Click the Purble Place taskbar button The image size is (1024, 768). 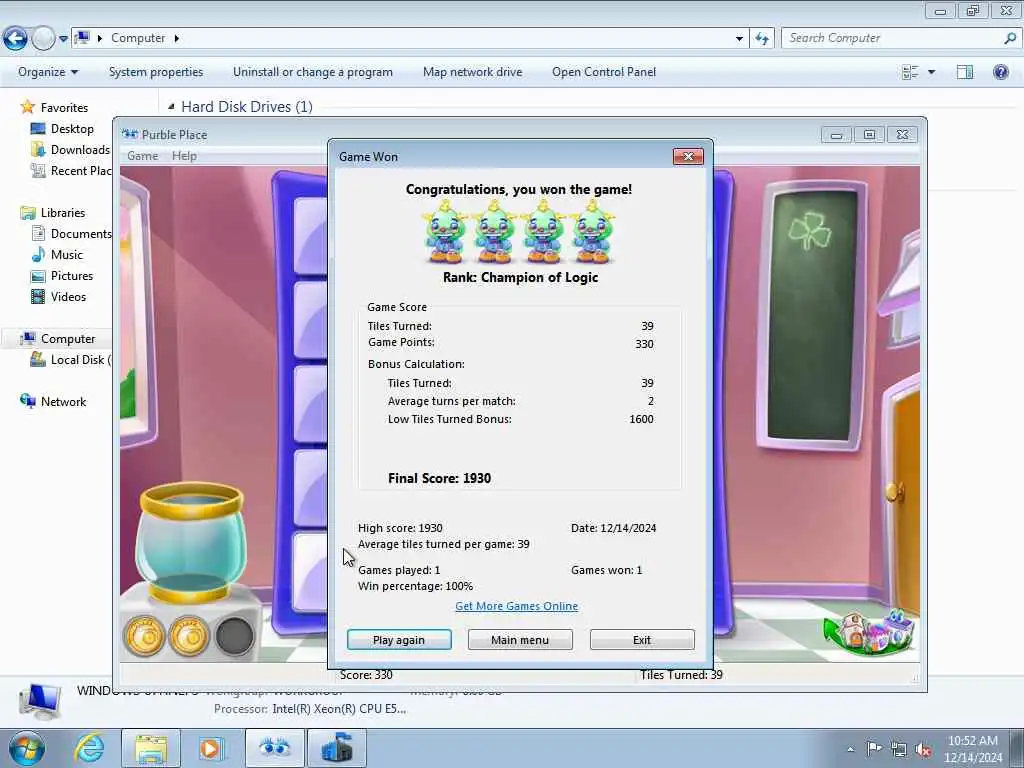pyautogui.click(x=274, y=748)
